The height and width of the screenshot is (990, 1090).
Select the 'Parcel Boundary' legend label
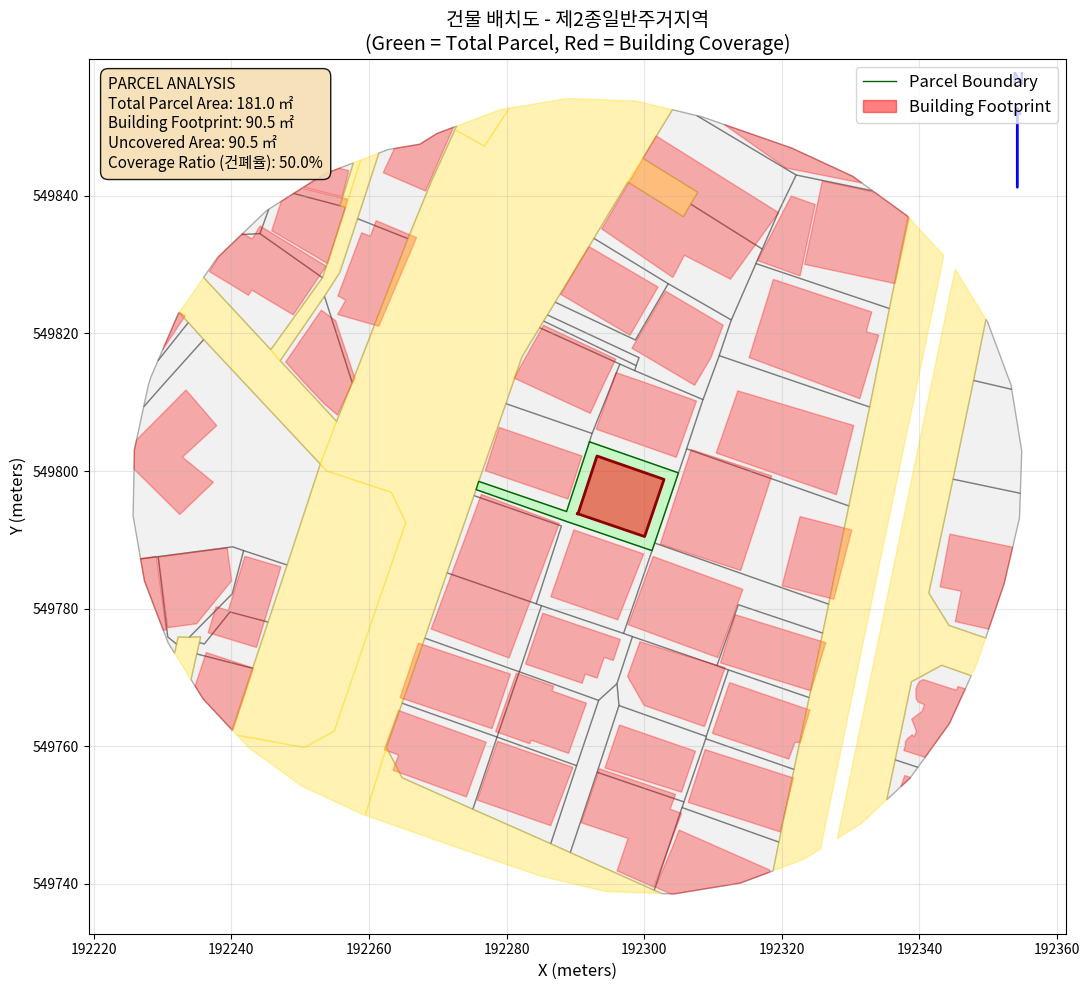click(973, 82)
